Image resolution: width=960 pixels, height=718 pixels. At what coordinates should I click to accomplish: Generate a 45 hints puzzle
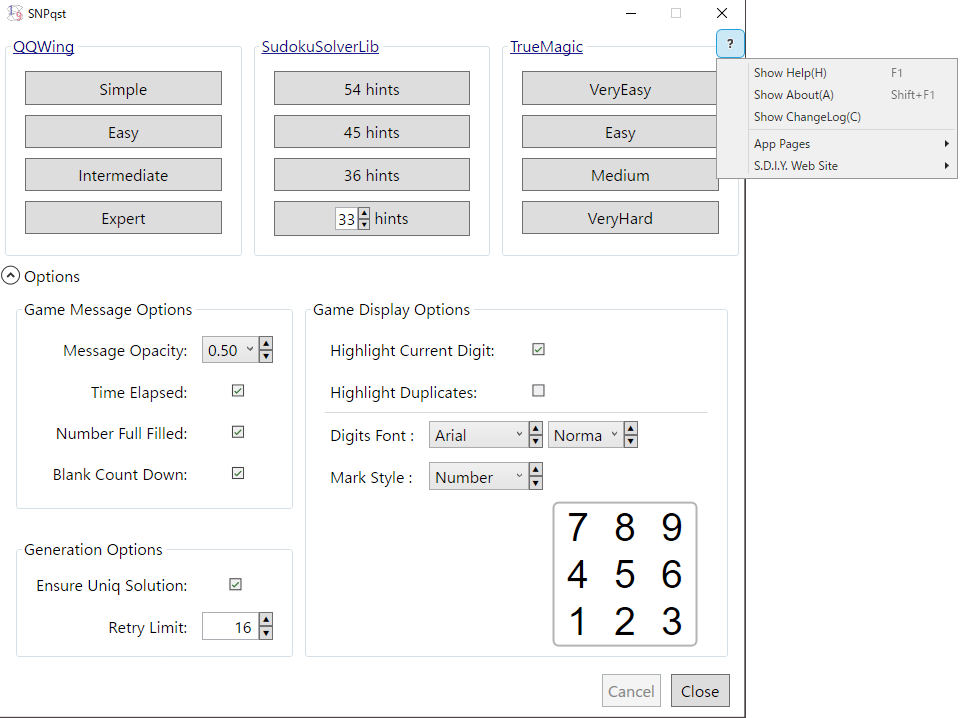pyautogui.click(x=372, y=132)
